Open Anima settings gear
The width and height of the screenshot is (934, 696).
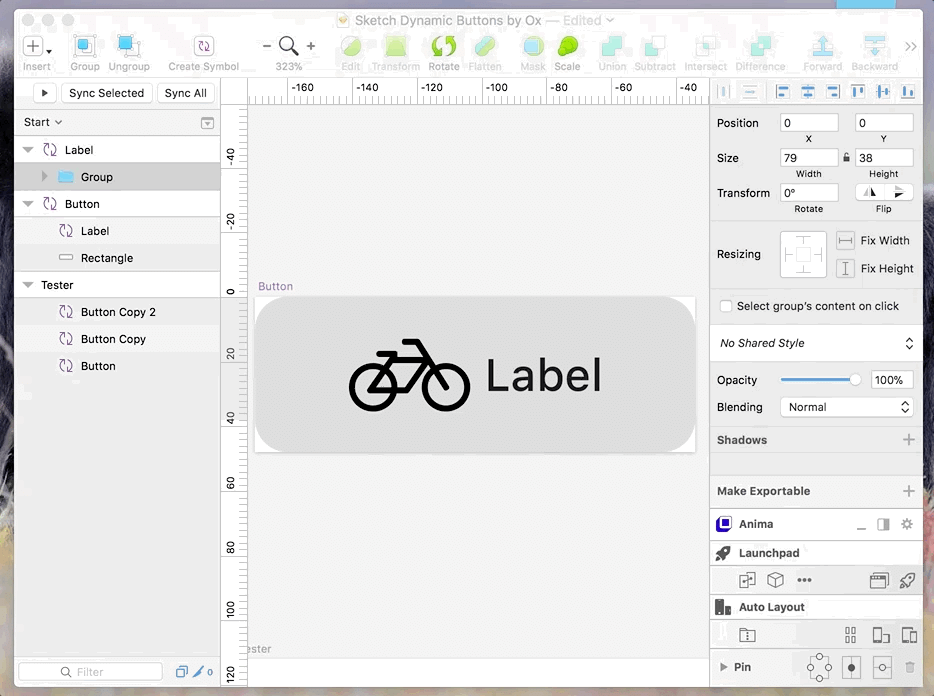[x=907, y=524]
